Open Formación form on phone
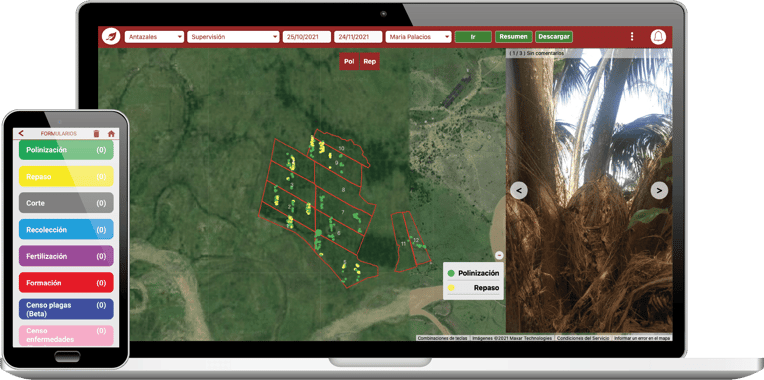 tap(66, 283)
